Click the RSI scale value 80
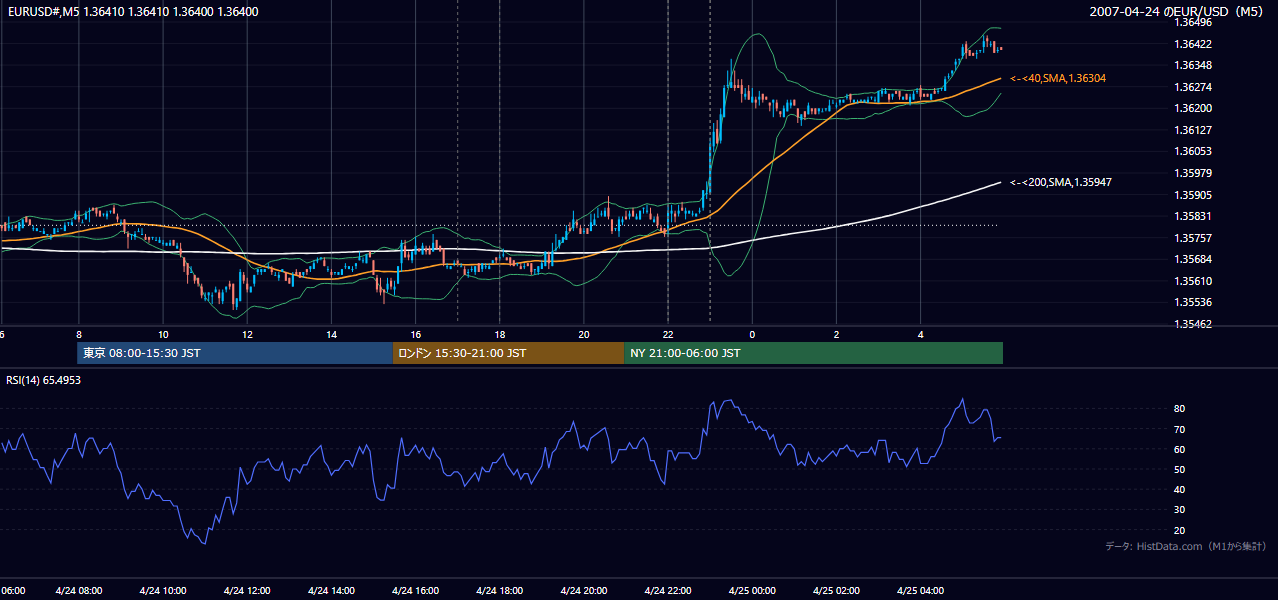 coord(1180,409)
